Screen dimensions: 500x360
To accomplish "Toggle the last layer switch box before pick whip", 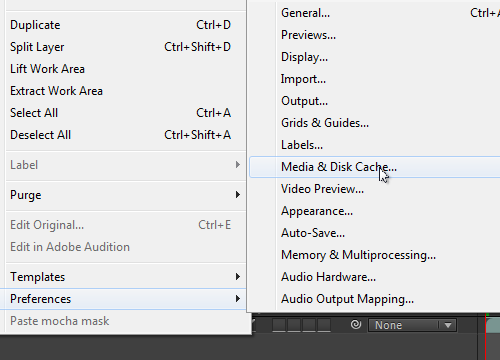I will click(324, 325).
